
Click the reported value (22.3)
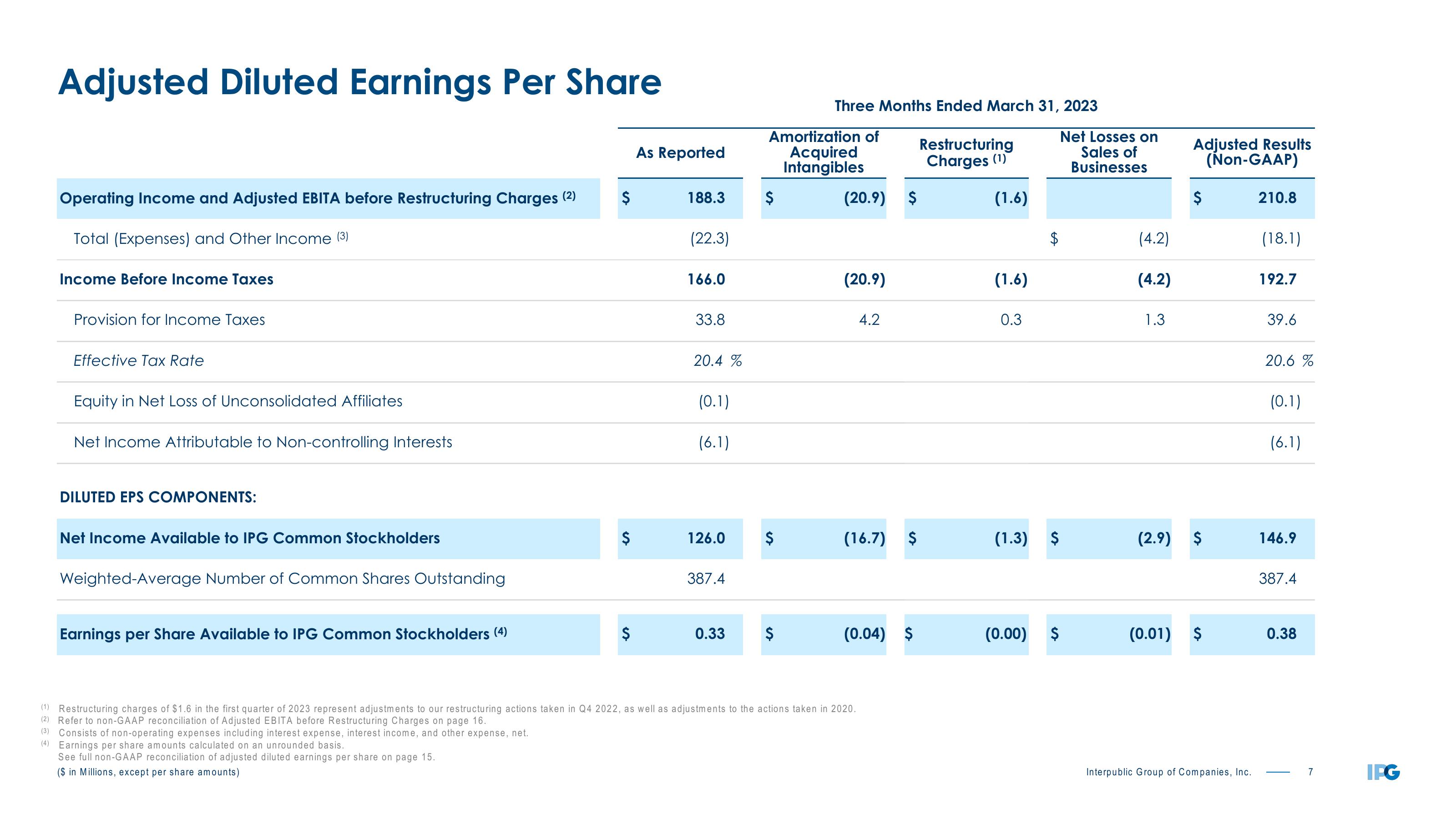click(x=710, y=238)
